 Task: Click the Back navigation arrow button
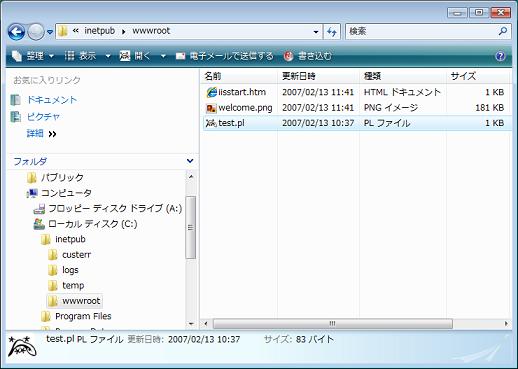coord(16,32)
